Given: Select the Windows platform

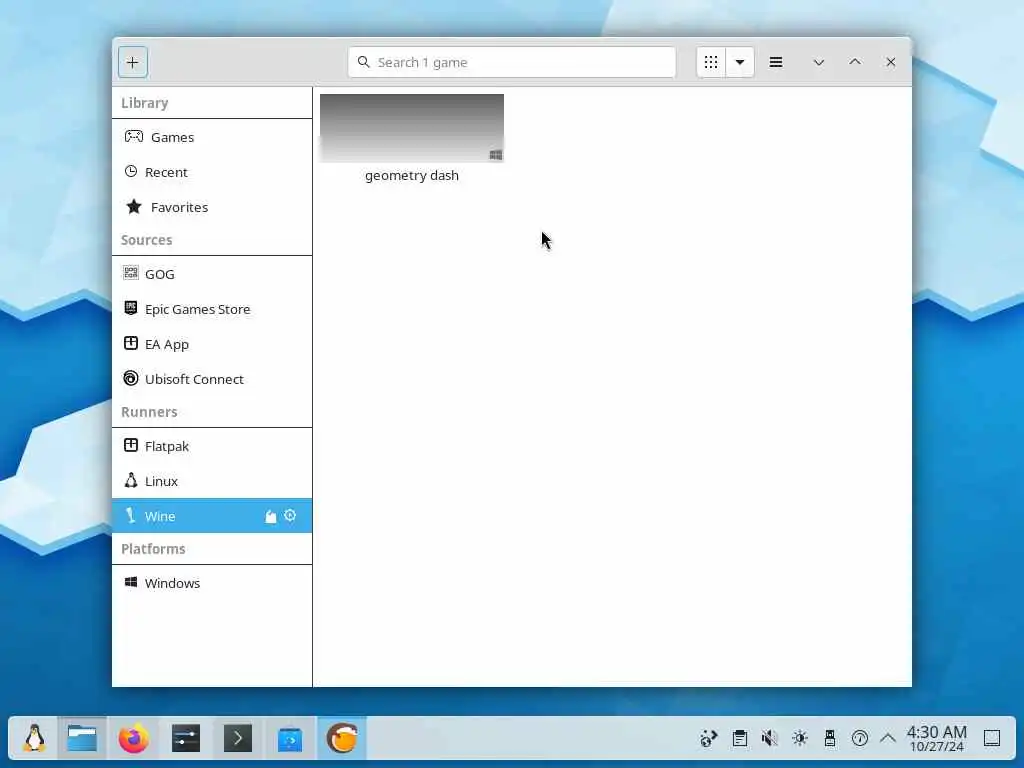Looking at the screenshot, I should [212, 583].
